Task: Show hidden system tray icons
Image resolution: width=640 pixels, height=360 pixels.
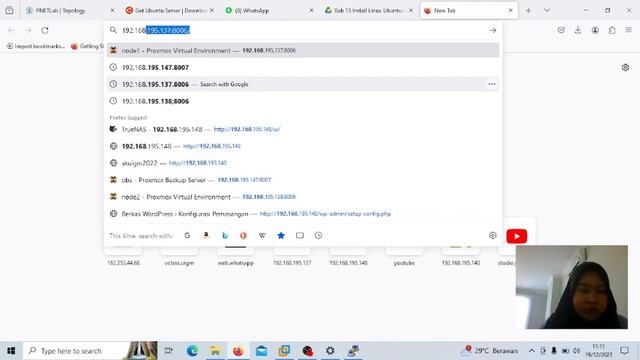Action: pos(531,351)
